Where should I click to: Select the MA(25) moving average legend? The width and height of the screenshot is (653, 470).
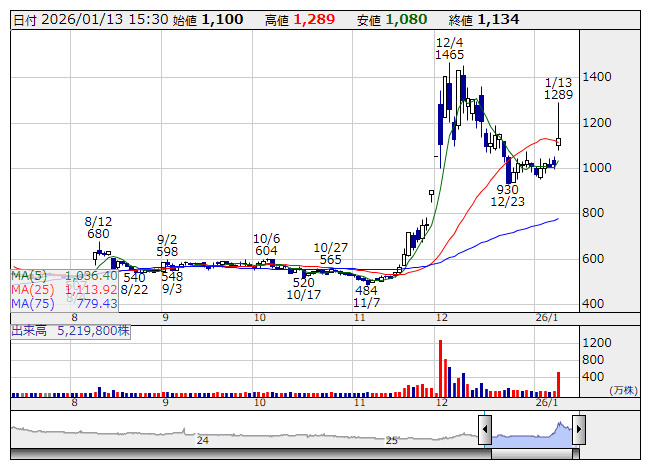click(x=64, y=289)
